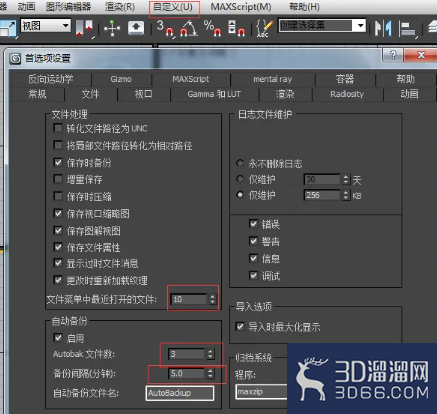Click the recent files count field

[189, 299]
